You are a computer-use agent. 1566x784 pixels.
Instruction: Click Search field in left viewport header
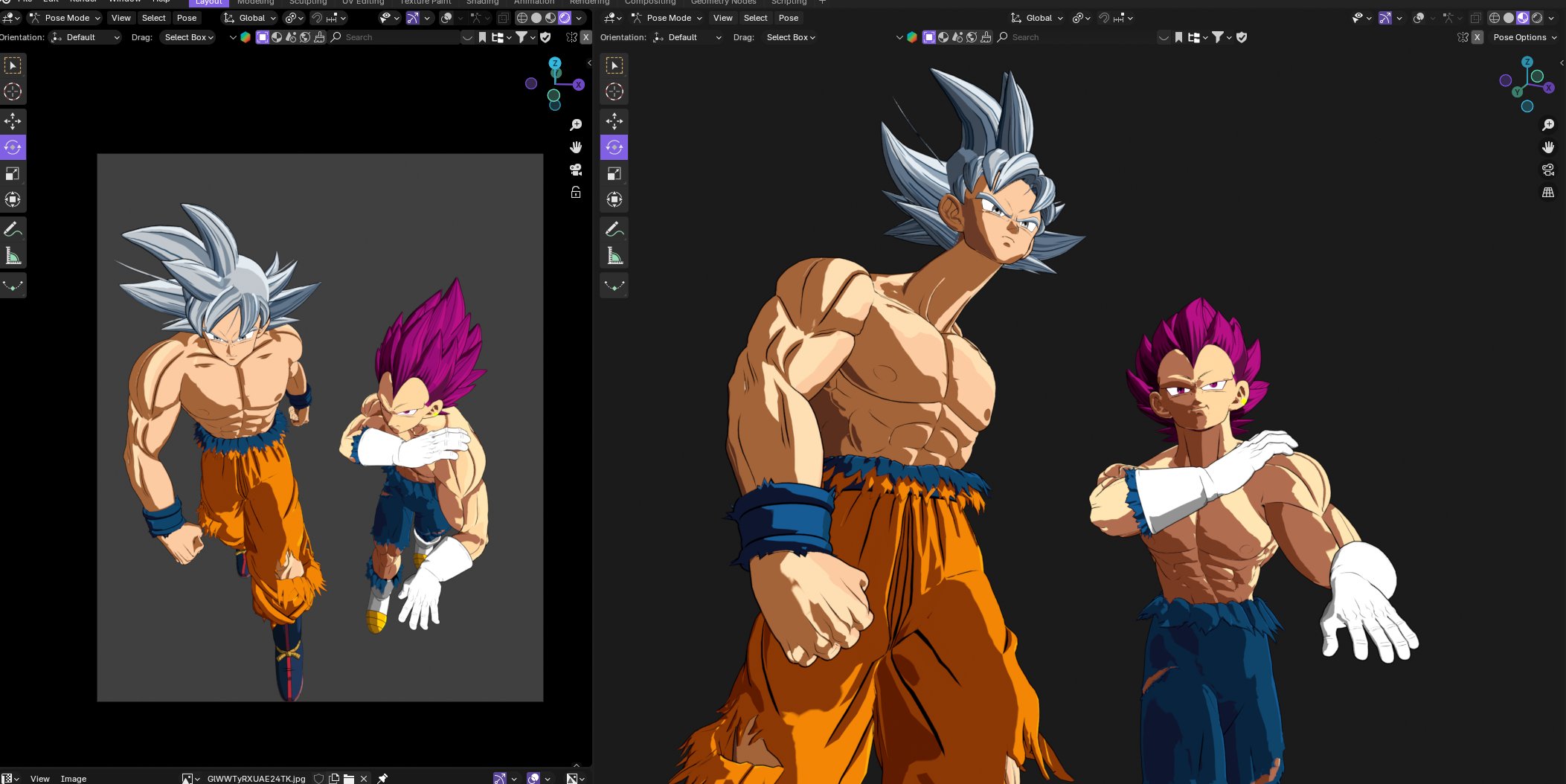394,37
